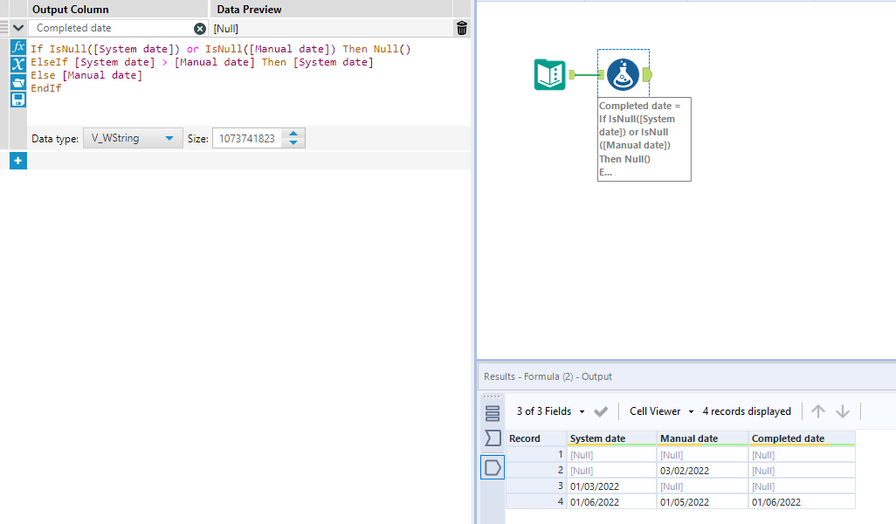Select cell 03/02/2022 in Manual date
Screen dimensions: 896x524
pyautogui.click(x=702, y=471)
